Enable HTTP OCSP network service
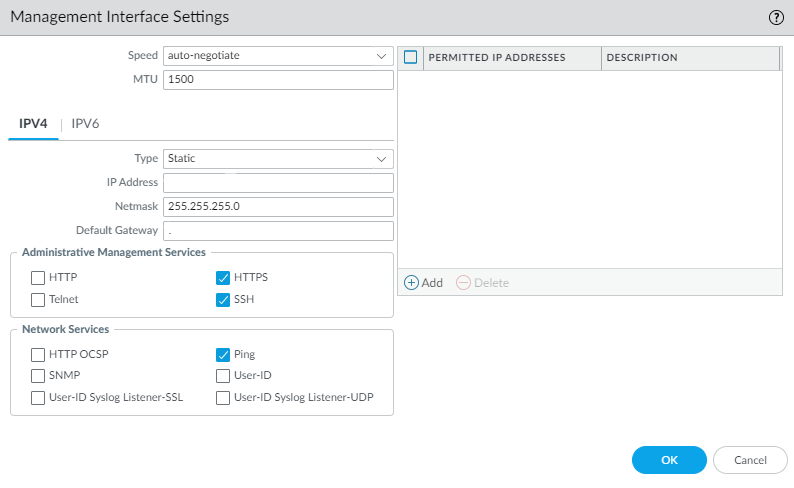Image resolution: width=794 pixels, height=488 pixels. click(38, 354)
